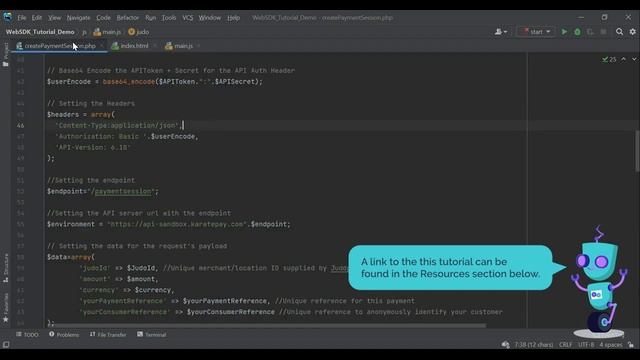Click the main.js breadcrumb in navigation bar
The image size is (640, 360).
point(107,32)
